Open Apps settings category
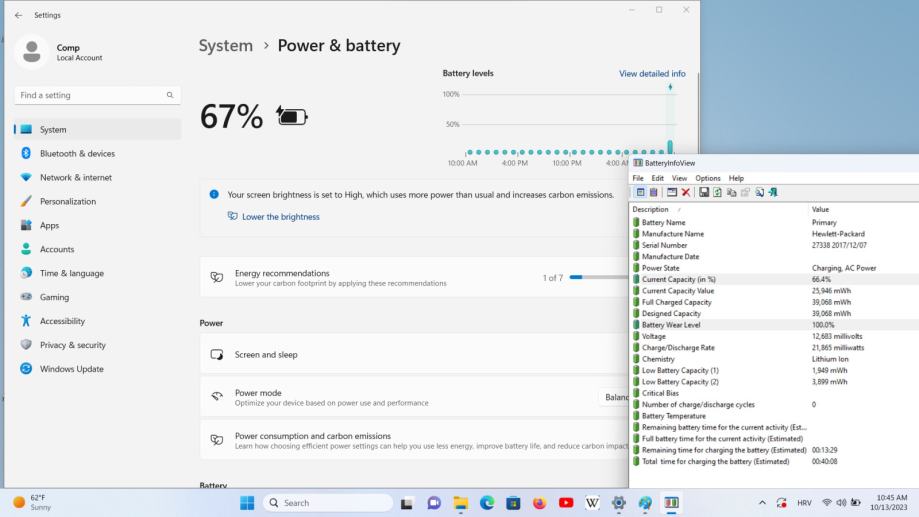Image resolution: width=919 pixels, height=517 pixels. 97,225
